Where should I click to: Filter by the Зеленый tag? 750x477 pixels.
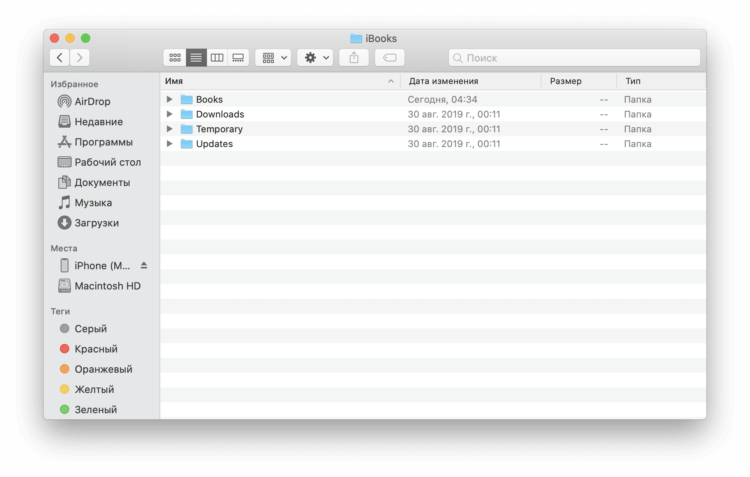point(88,409)
